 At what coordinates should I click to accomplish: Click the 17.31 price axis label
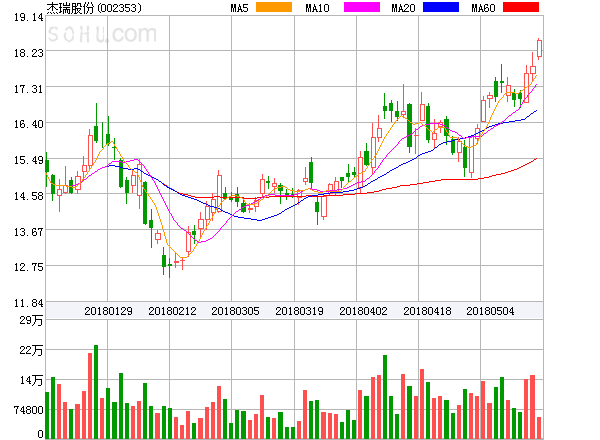tap(29, 89)
